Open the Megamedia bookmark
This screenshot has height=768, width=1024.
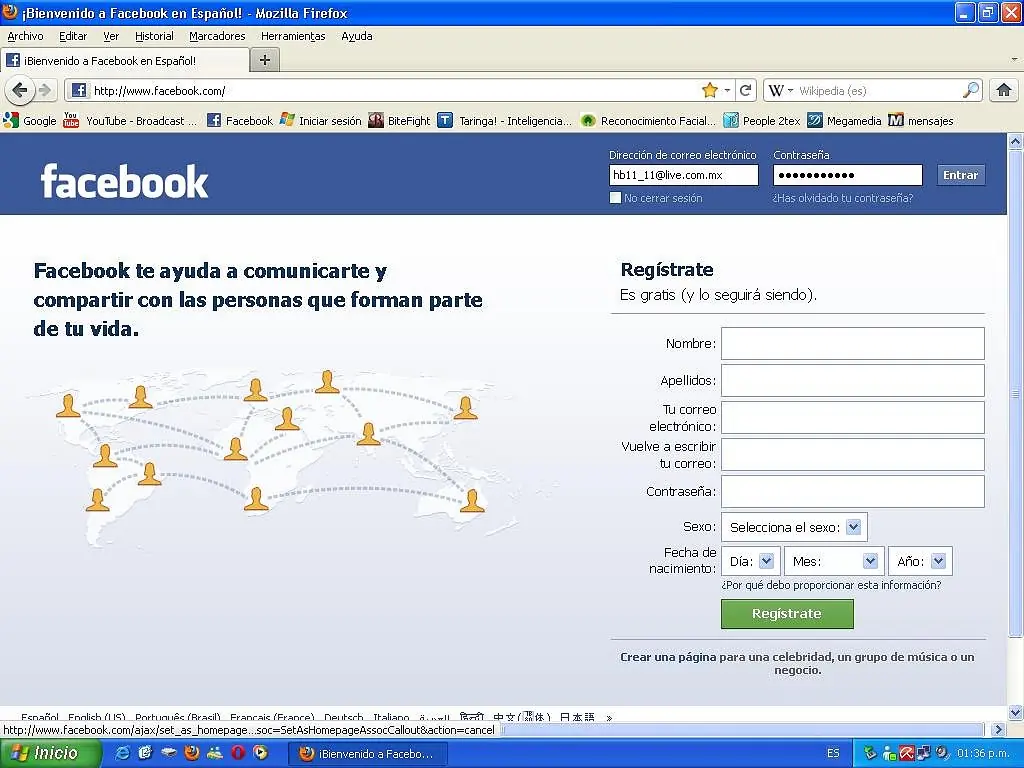pyautogui.click(x=844, y=121)
